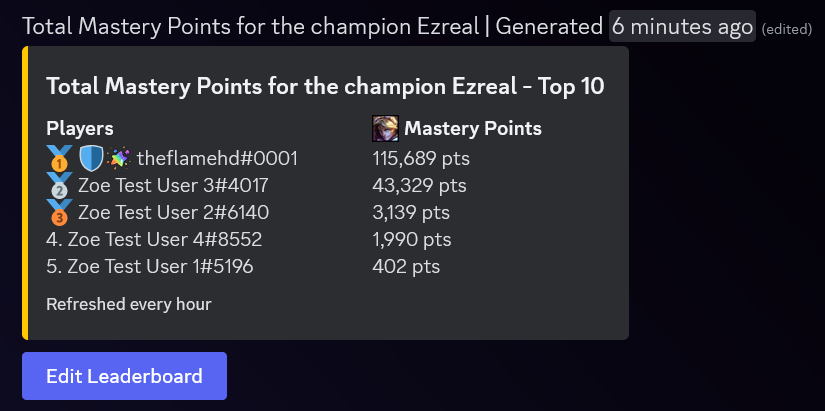Click the '6 minutes ago' timestamp
This screenshot has width=825, height=411.
click(x=682, y=26)
